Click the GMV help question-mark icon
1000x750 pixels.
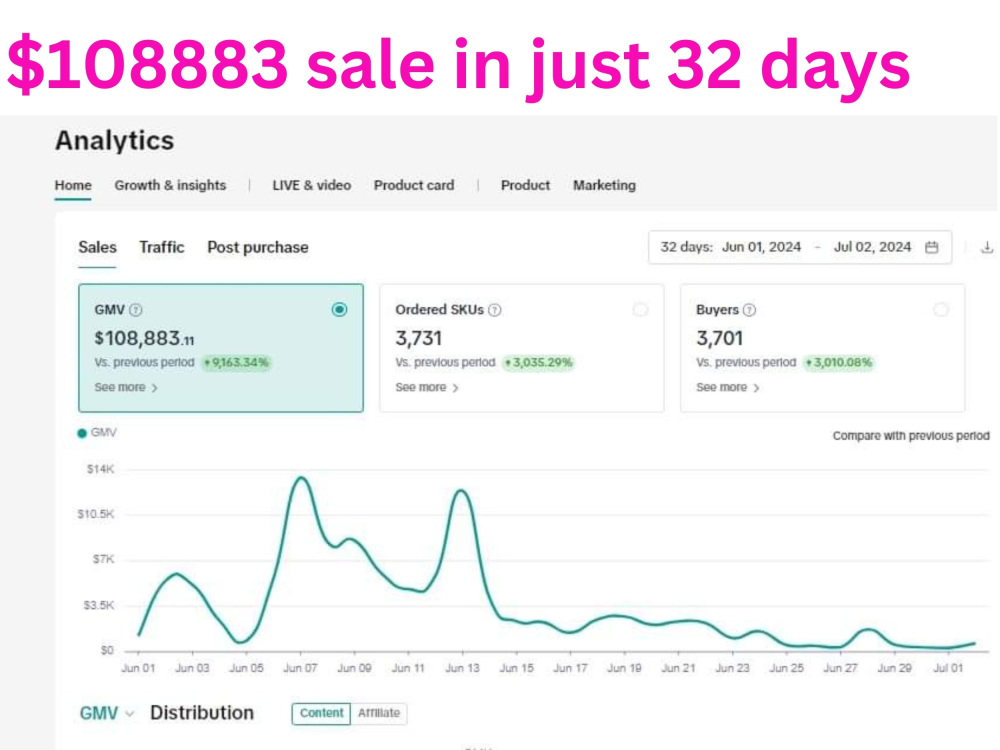[x=136, y=310]
